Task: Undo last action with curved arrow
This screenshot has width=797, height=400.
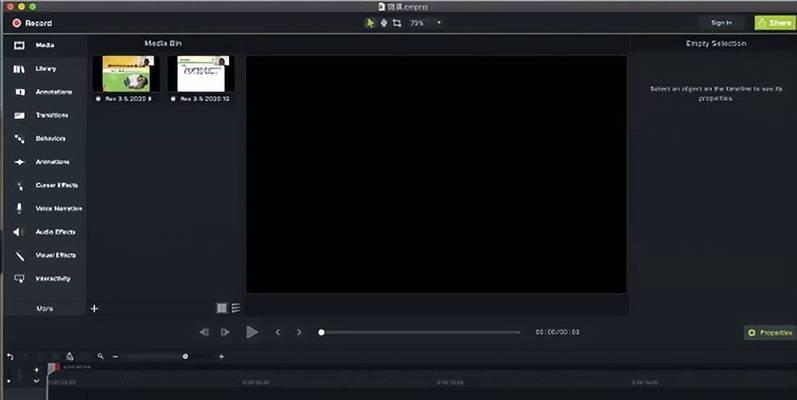Action: [x=10, y=357]
